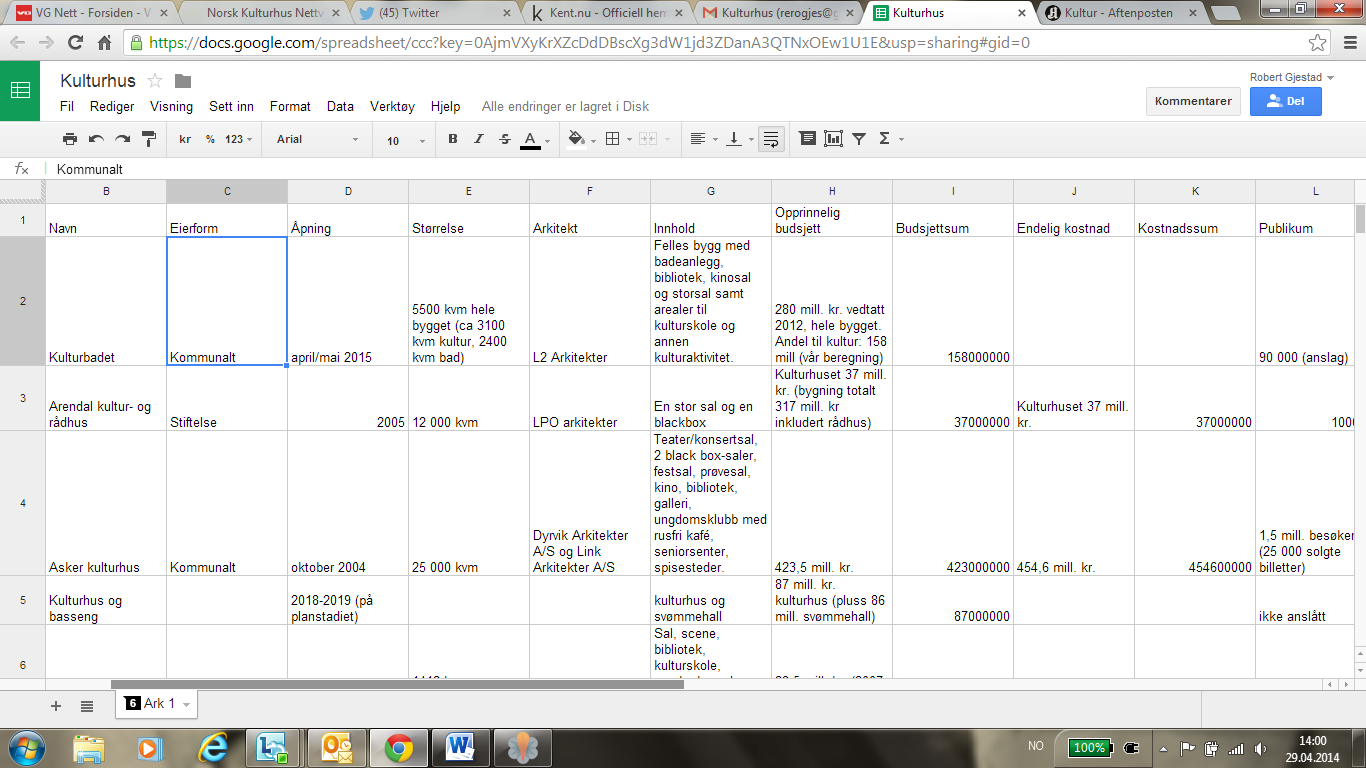Undo the last action
The width and height of the screenshot is (1366, 768).
point(96,139)
